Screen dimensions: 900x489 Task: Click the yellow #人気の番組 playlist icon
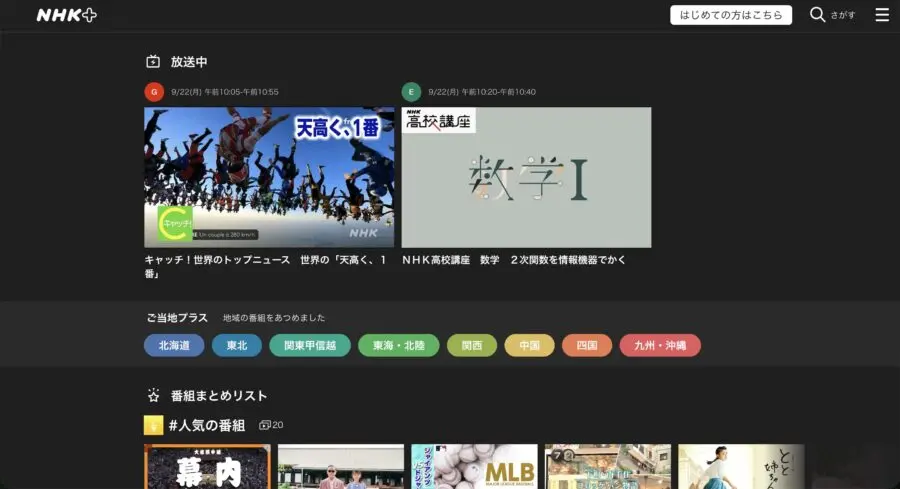pyautogui.click(x=153, y=425)
